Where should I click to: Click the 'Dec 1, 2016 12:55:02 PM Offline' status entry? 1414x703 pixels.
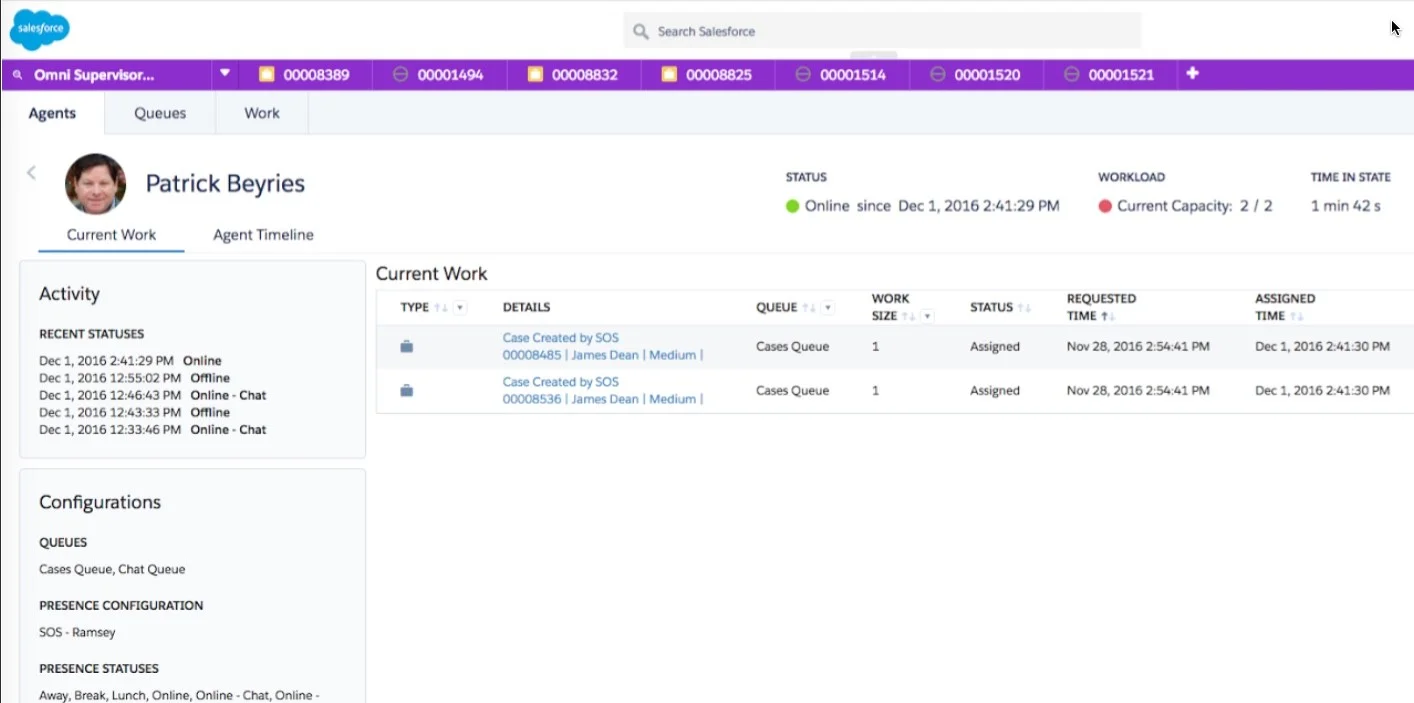click(134, 378)
